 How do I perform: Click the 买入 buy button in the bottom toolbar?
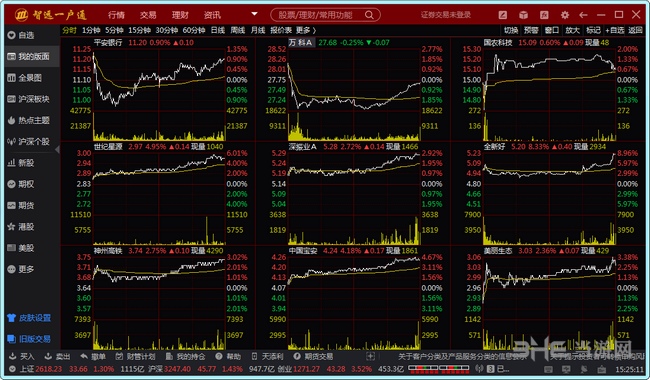(22, 356)
